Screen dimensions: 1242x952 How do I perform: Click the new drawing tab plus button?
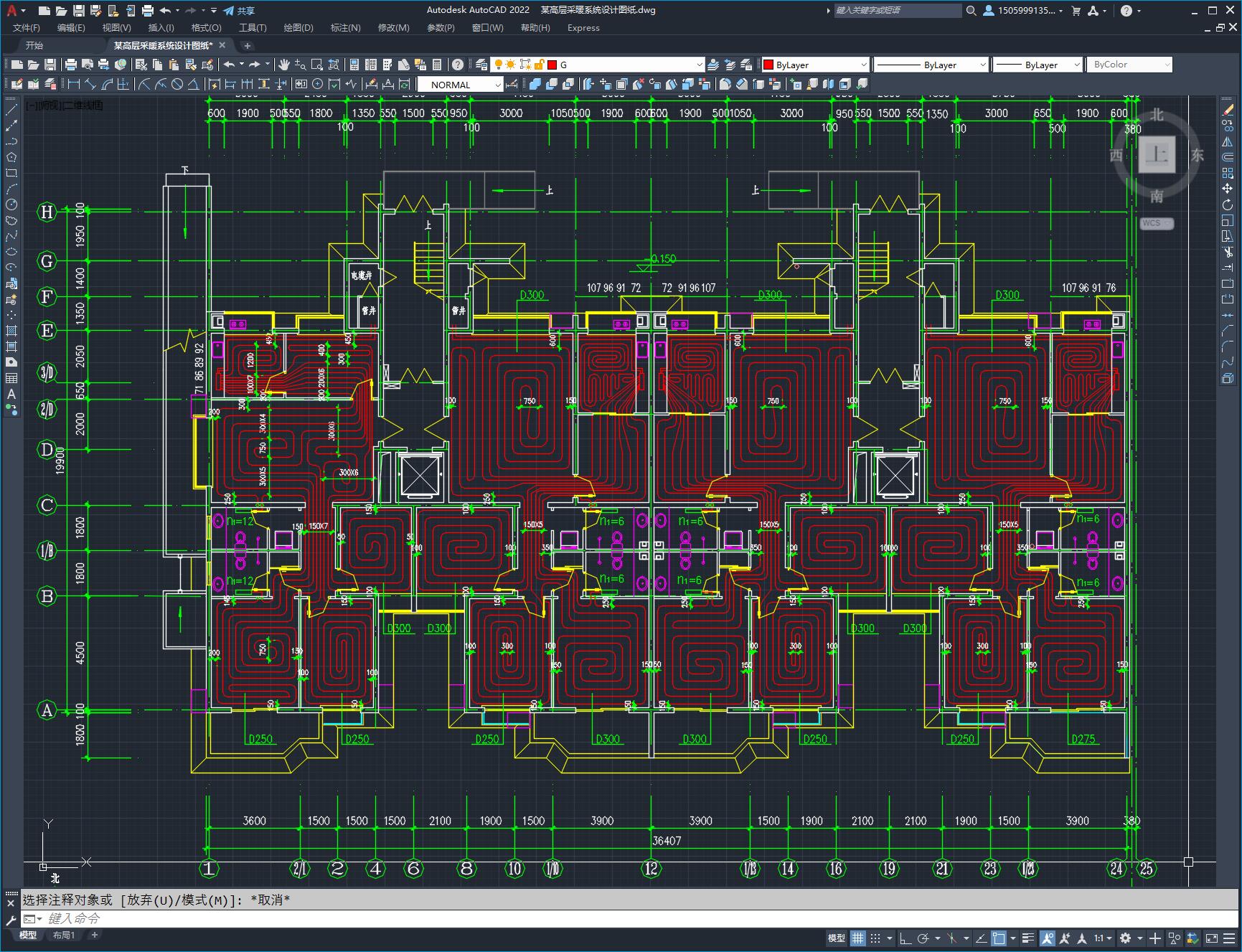247,45
